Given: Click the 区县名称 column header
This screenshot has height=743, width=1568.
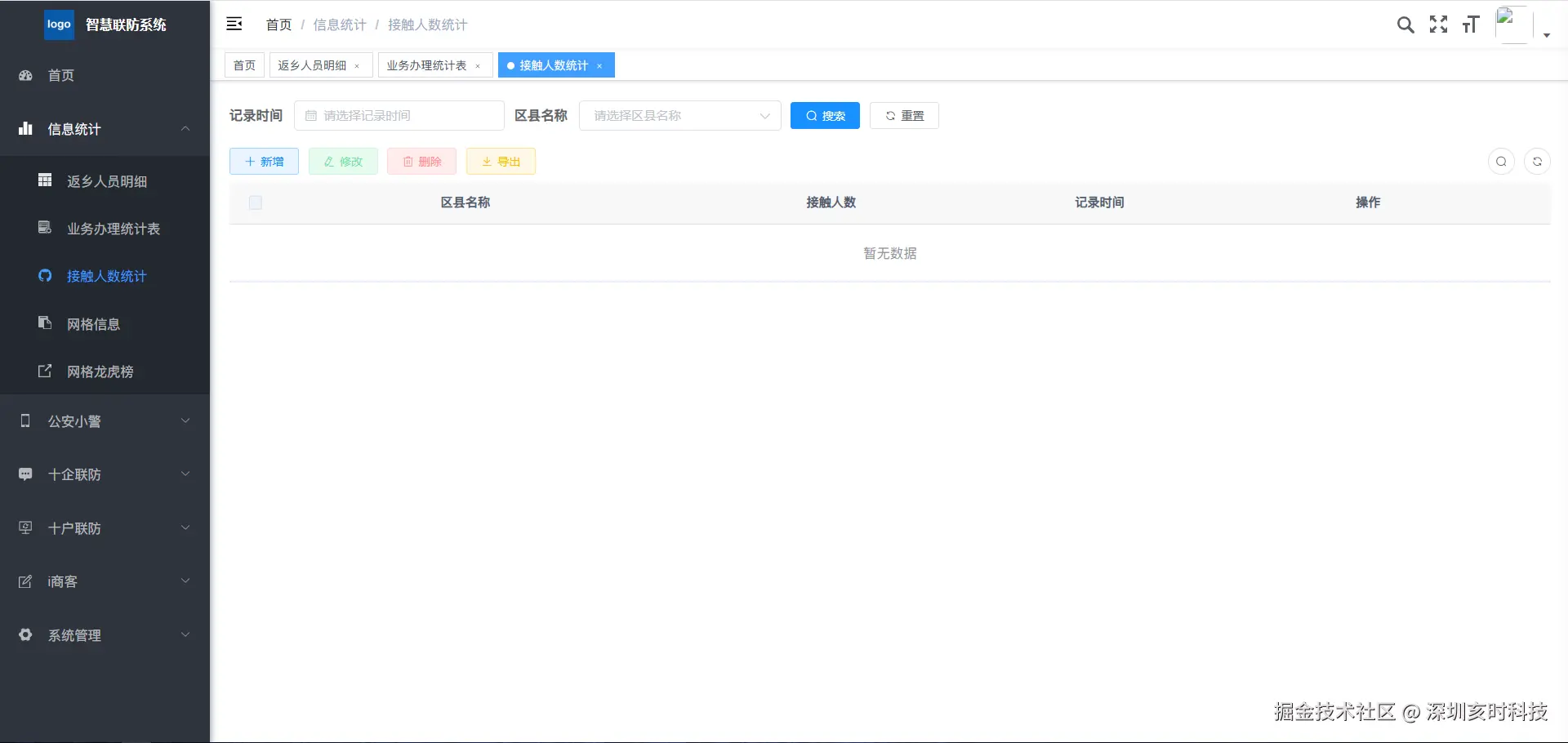Looking at the screenshot, I should 465,202.
